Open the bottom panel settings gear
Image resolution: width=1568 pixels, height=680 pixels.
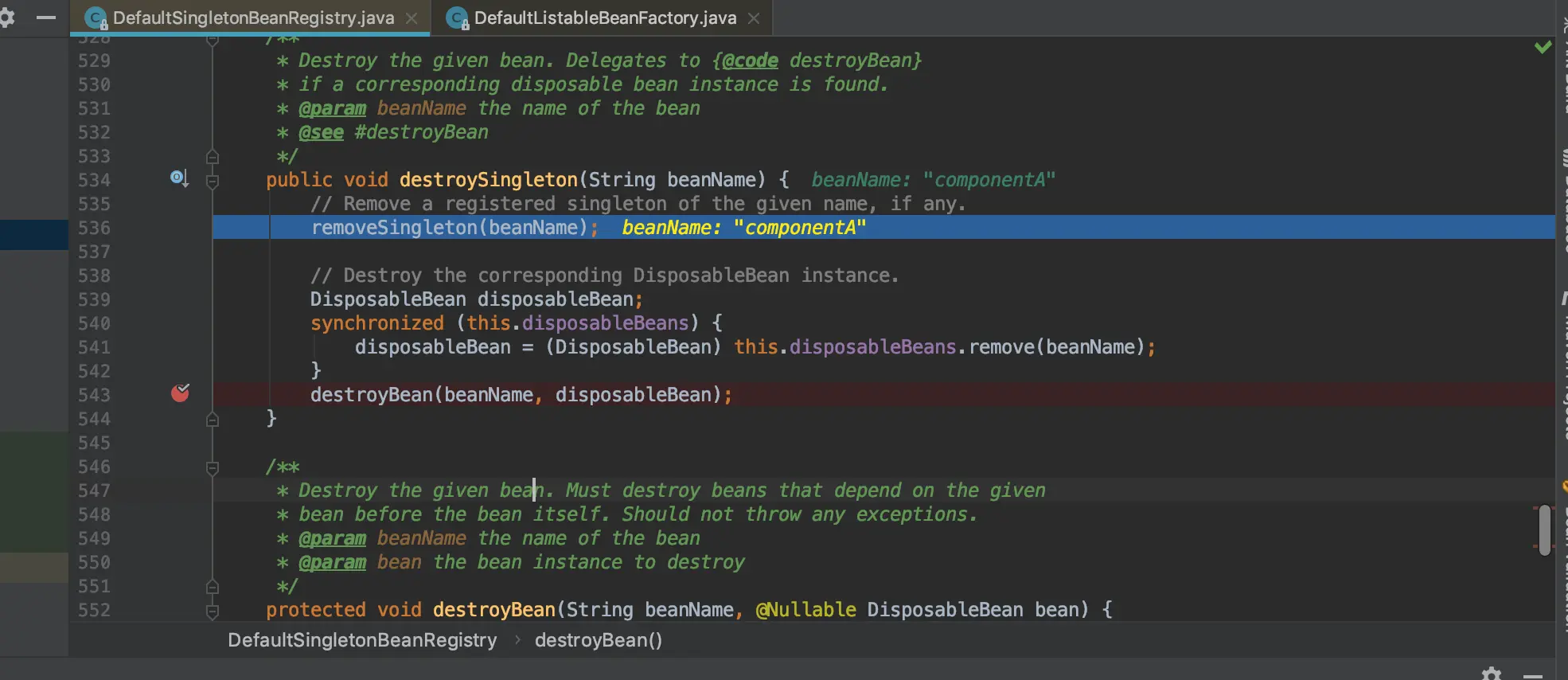(x=1492, y=674)
